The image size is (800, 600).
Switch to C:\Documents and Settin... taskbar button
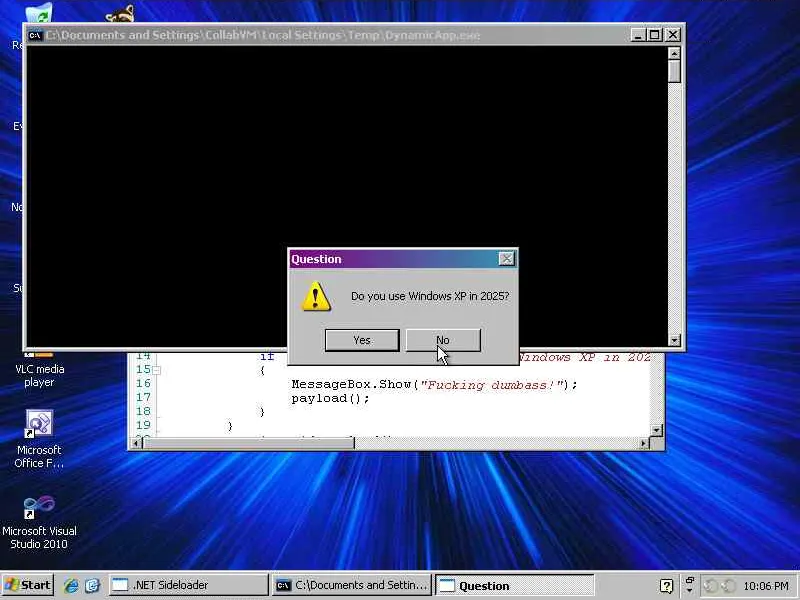352,585
